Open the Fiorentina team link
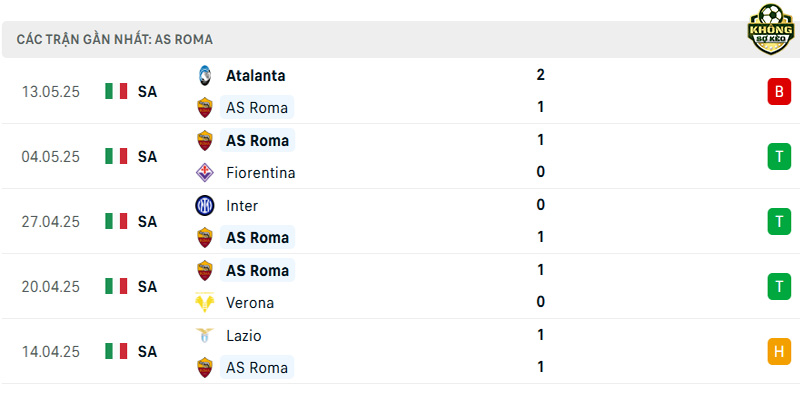Viewport: 800px width, 400px height. pyautogui.click(x=261, y=173)
